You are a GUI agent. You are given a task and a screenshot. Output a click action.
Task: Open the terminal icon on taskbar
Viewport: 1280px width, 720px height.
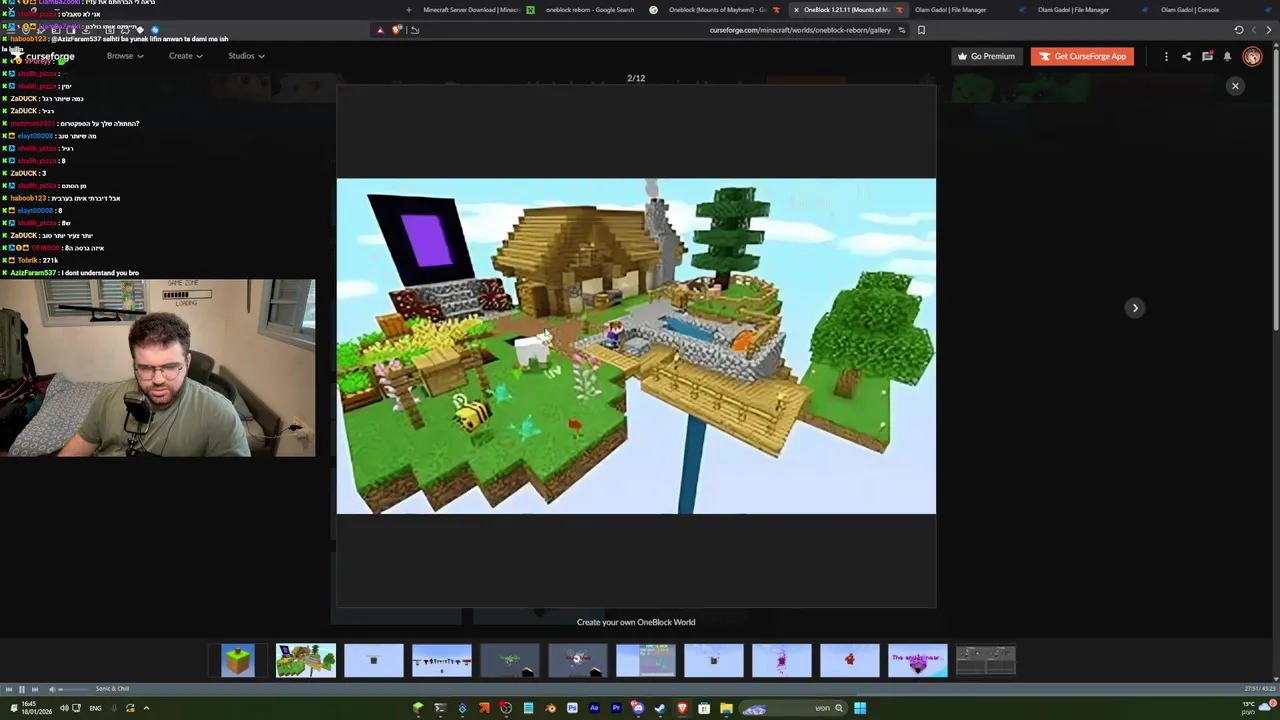point(440,709)
